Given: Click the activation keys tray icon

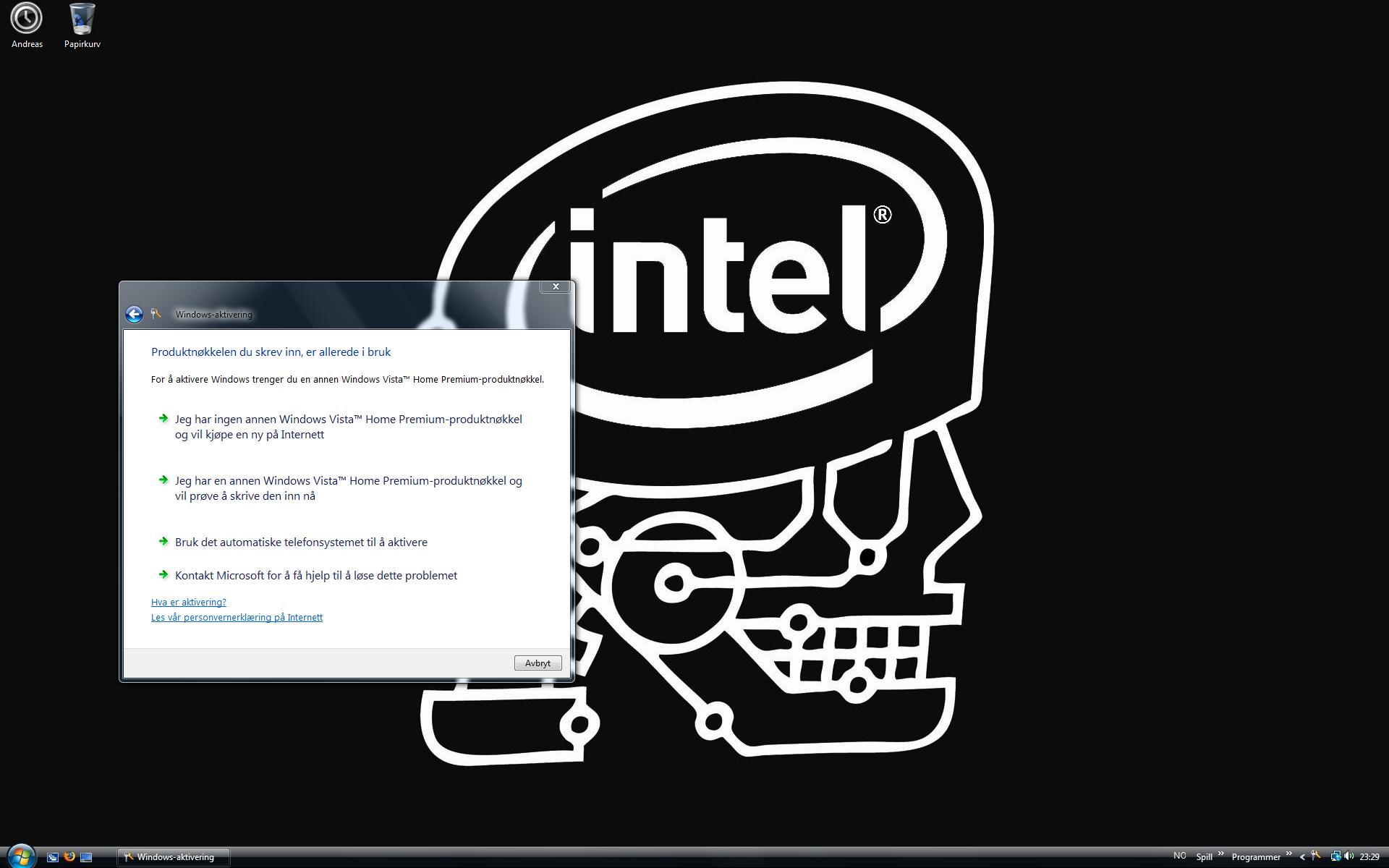Looking at the screenshot, I should click(x=1316, y=856).
